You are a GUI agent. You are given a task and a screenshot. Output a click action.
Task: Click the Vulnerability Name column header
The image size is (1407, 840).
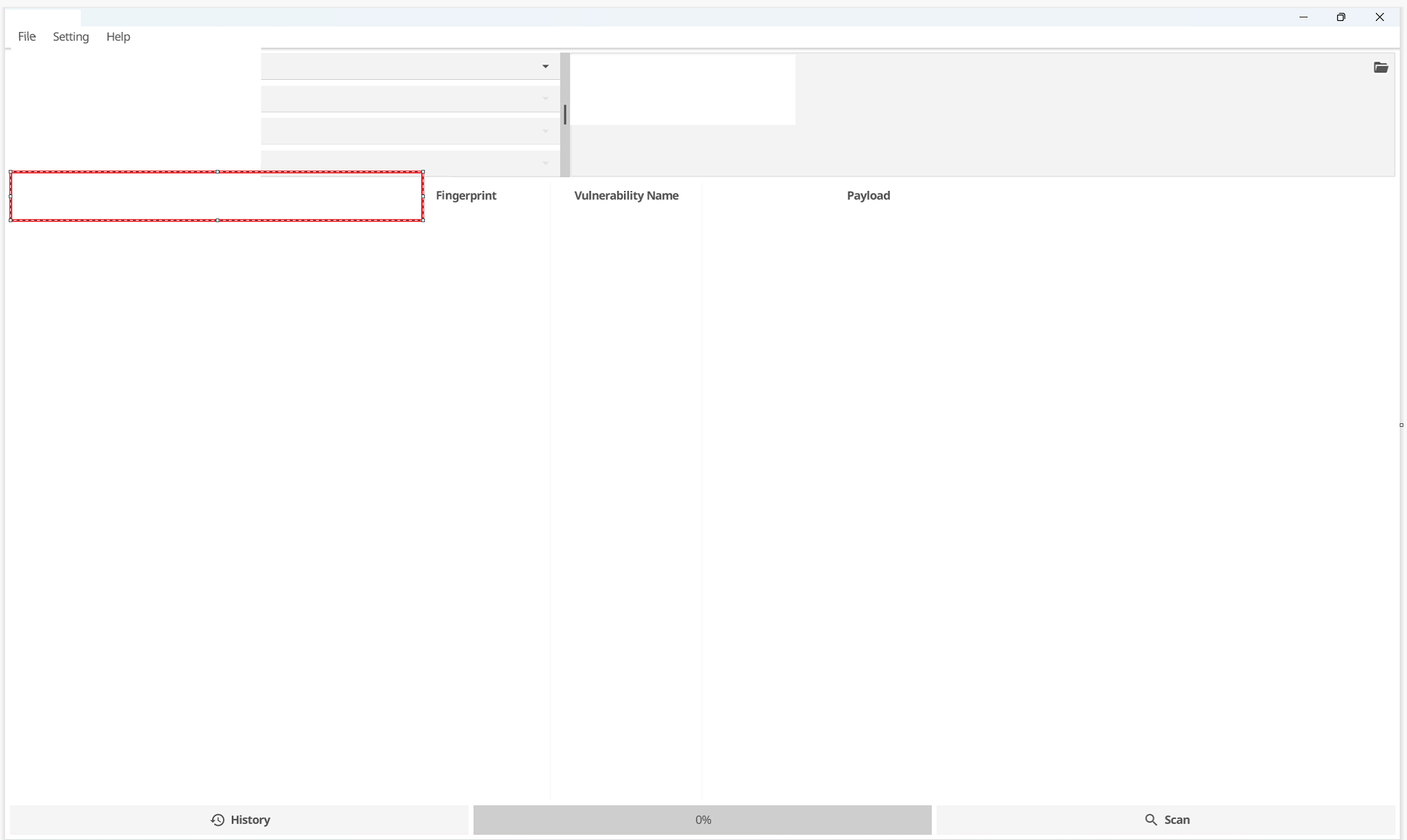pos(625,195)
